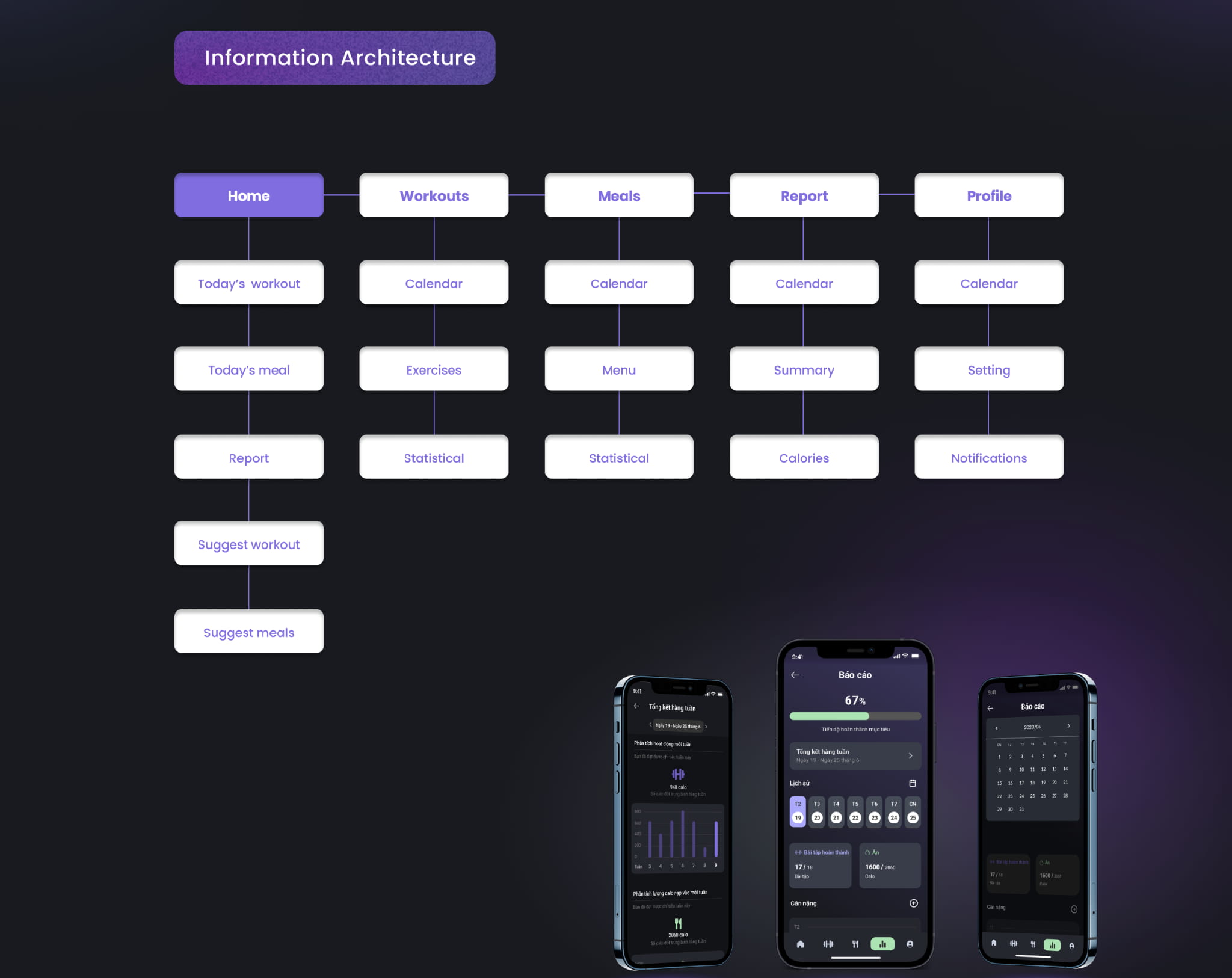This screenshot has height=978, width=1232.
Task: Toggle the Notifications node visibility
Action: click(988, 457)
